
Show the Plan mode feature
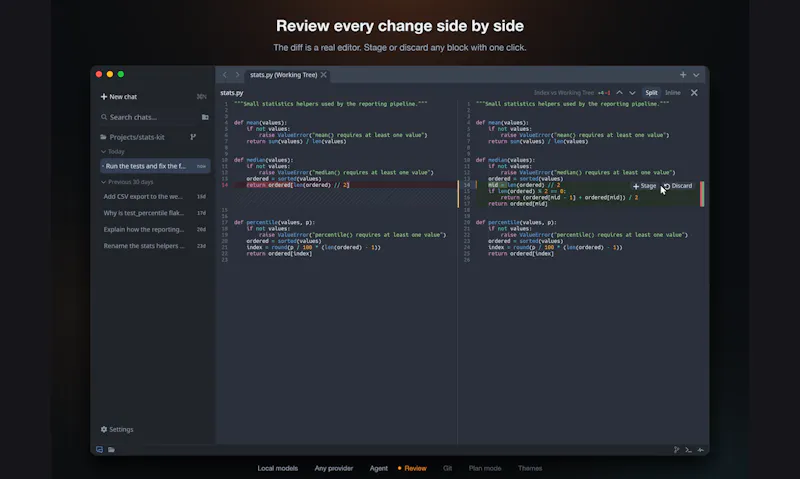485,468
